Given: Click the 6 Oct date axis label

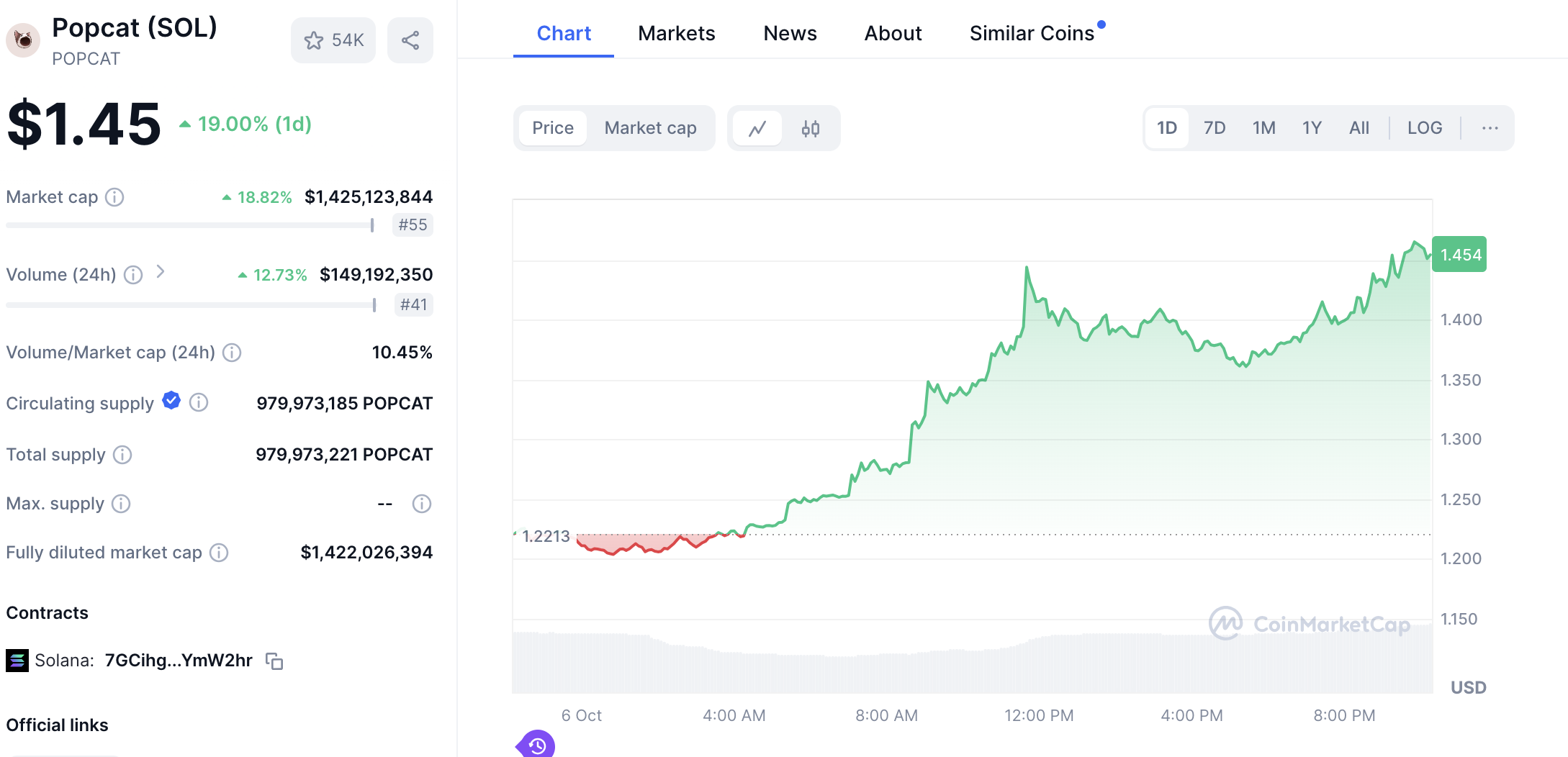Looking at the screenshot, I should click(581, 715).
